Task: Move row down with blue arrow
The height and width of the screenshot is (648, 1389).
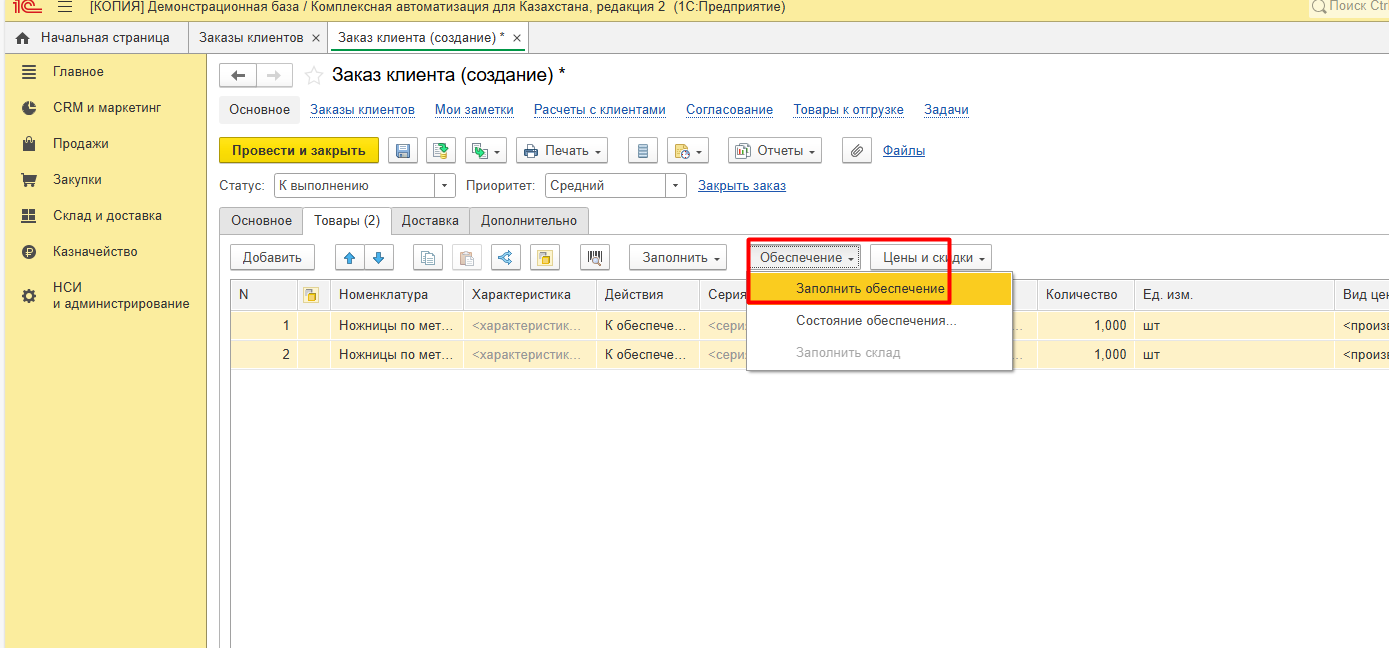Action: tap(378, 258)
